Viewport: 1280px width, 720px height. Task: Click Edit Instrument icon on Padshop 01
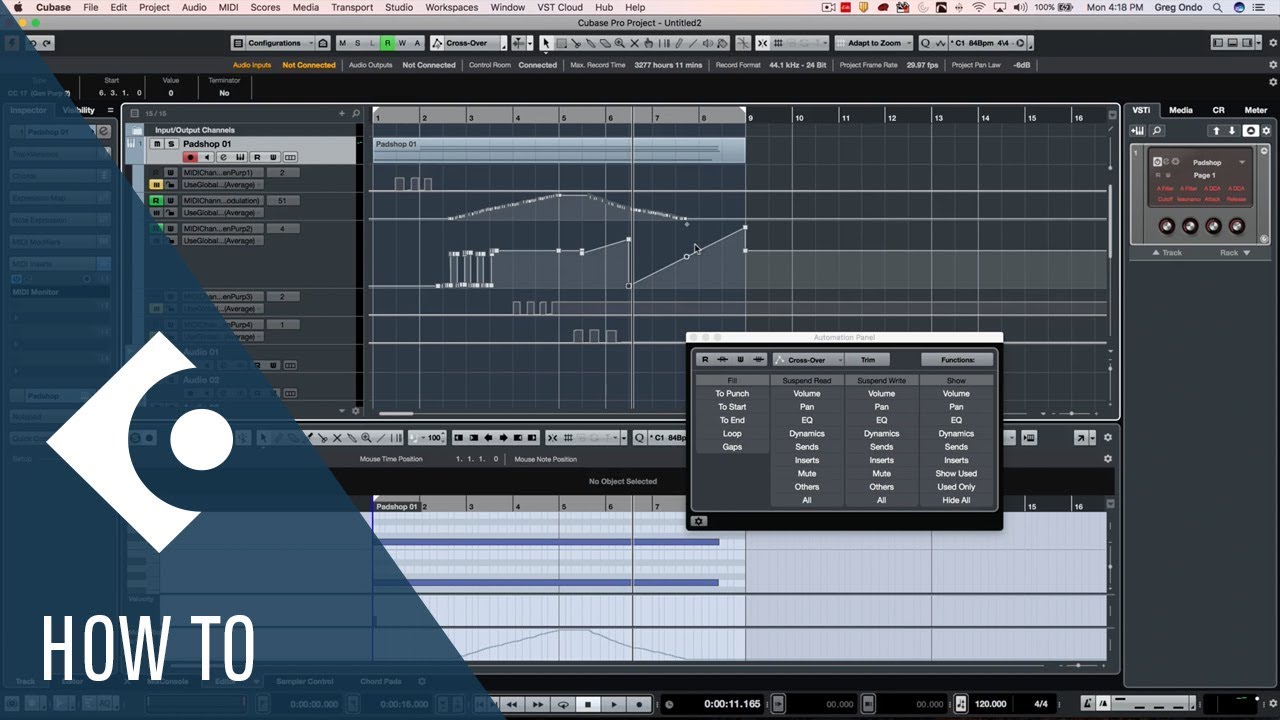240,157
